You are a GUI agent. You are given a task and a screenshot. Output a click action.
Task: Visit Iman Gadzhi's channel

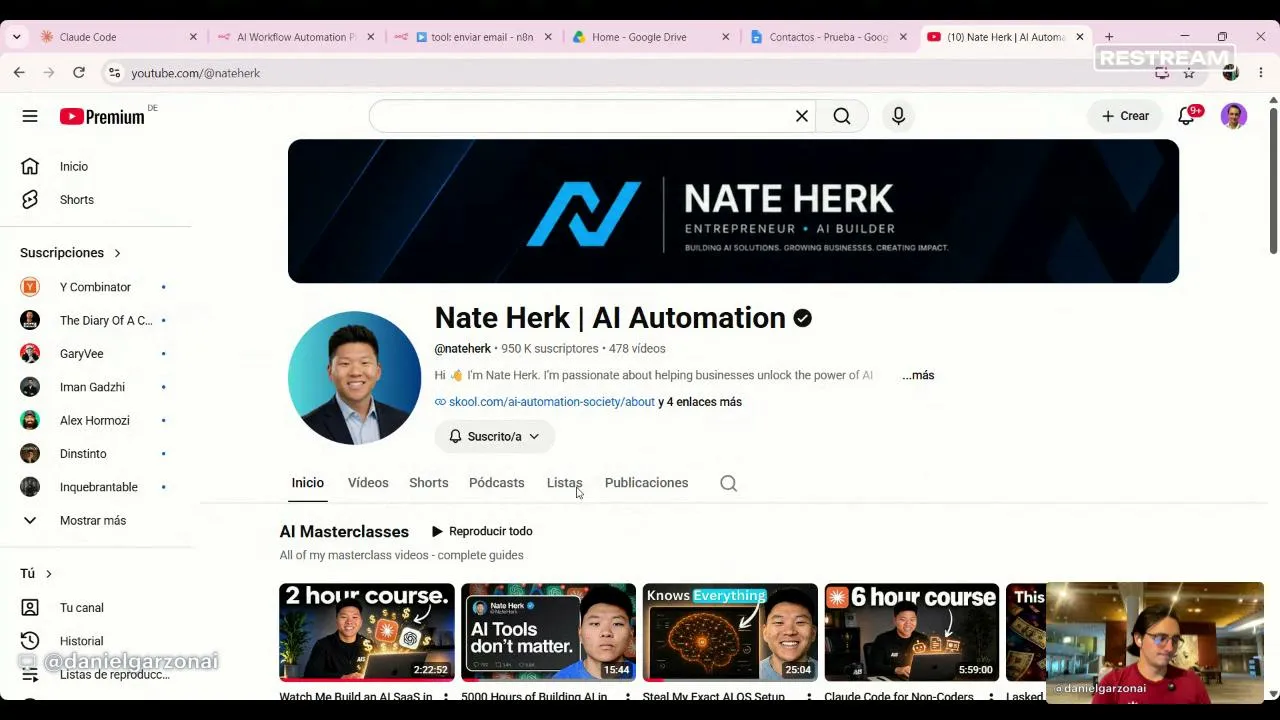pos(95,387)
